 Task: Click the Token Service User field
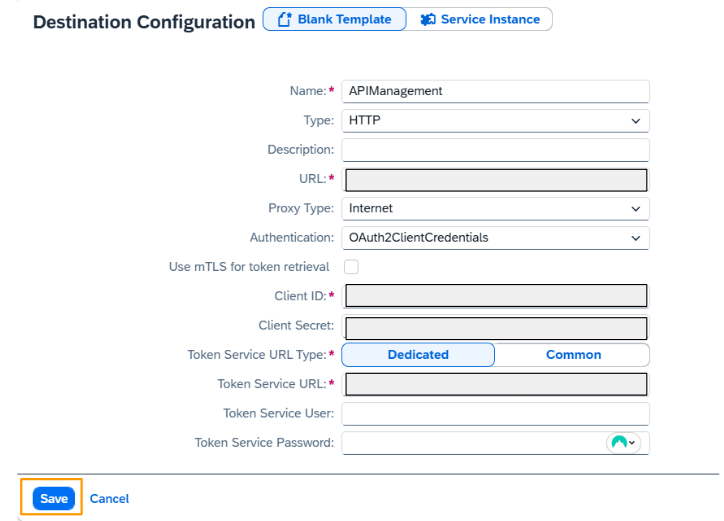[x=495, y=413]
